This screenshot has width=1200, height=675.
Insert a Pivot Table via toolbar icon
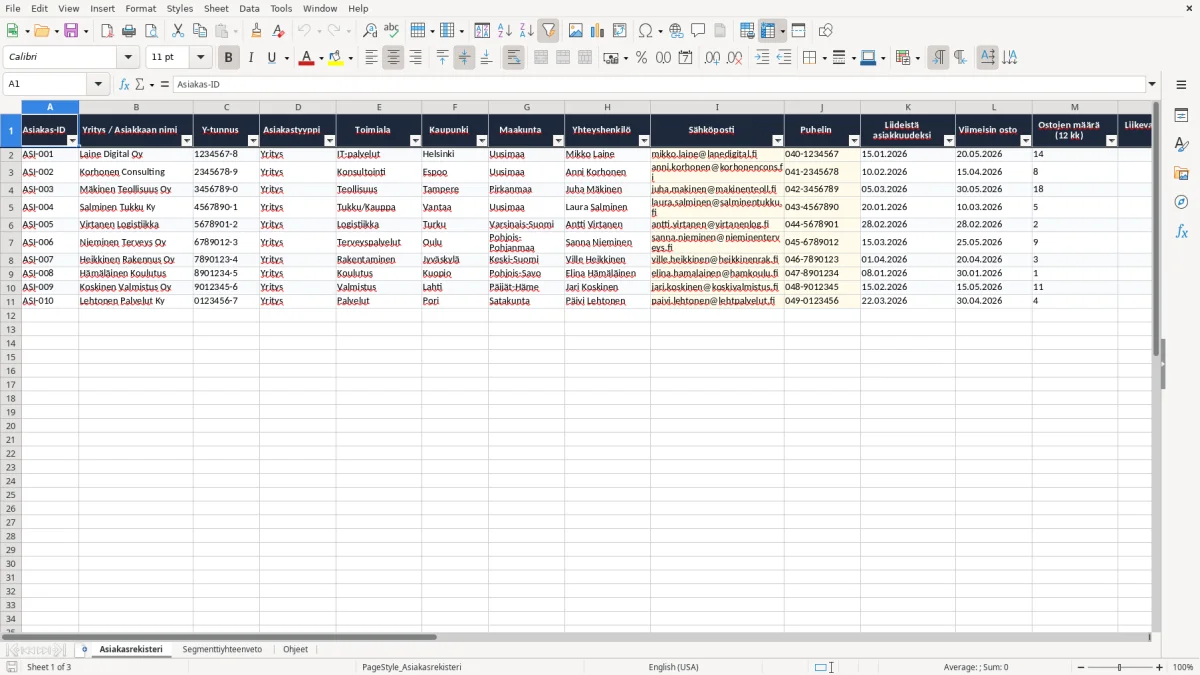pyautogui.click(x=620, y=31)
